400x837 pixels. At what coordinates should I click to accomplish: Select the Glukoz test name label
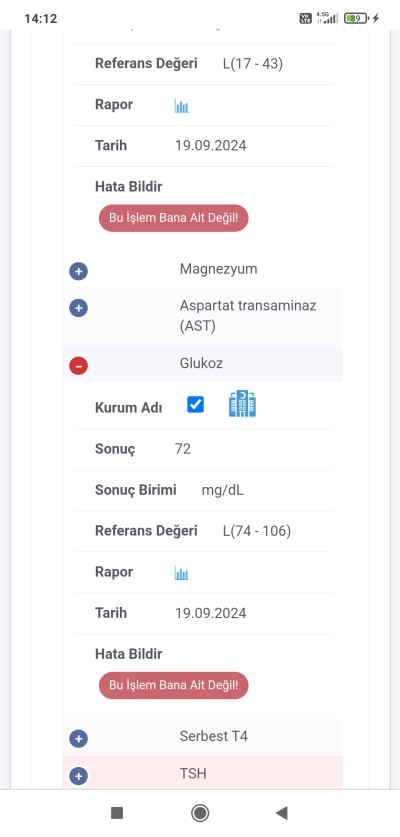click(201, 364)
